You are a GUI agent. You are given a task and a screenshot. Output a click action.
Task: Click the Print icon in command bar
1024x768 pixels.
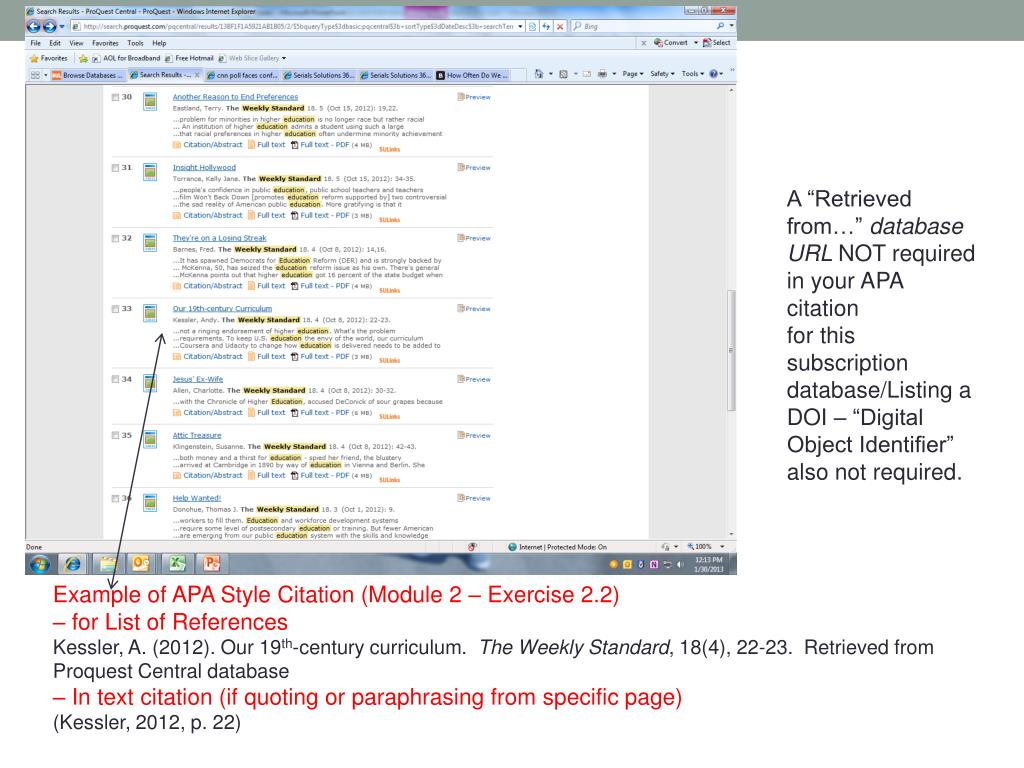click(602, 74)
